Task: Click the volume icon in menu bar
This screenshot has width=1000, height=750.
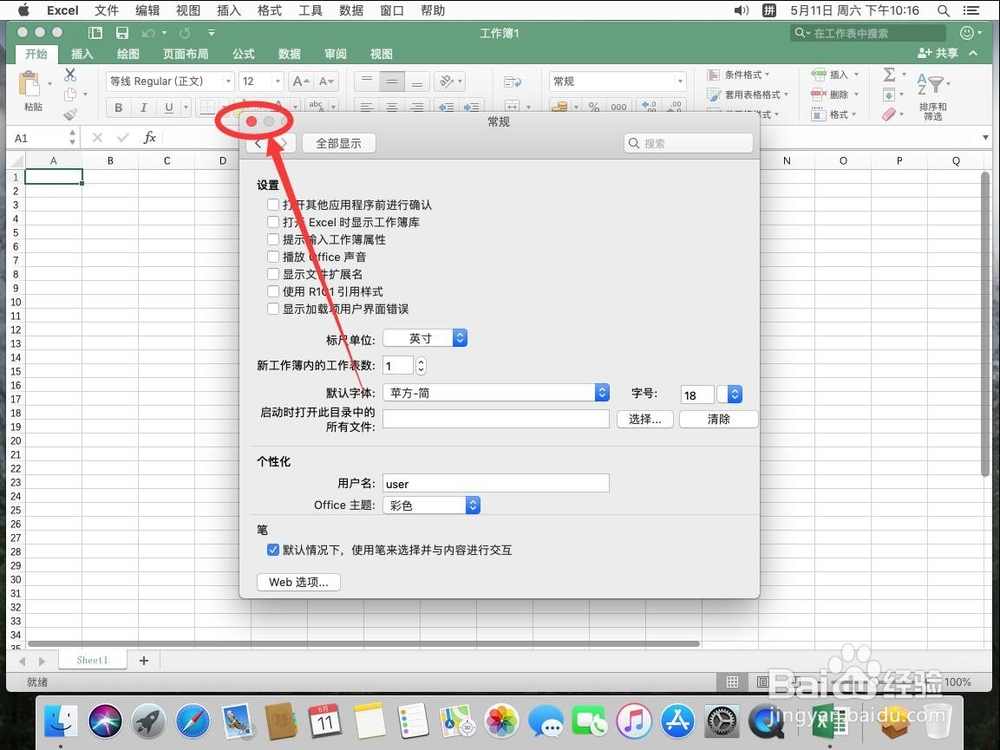Action: pos(741,10)
